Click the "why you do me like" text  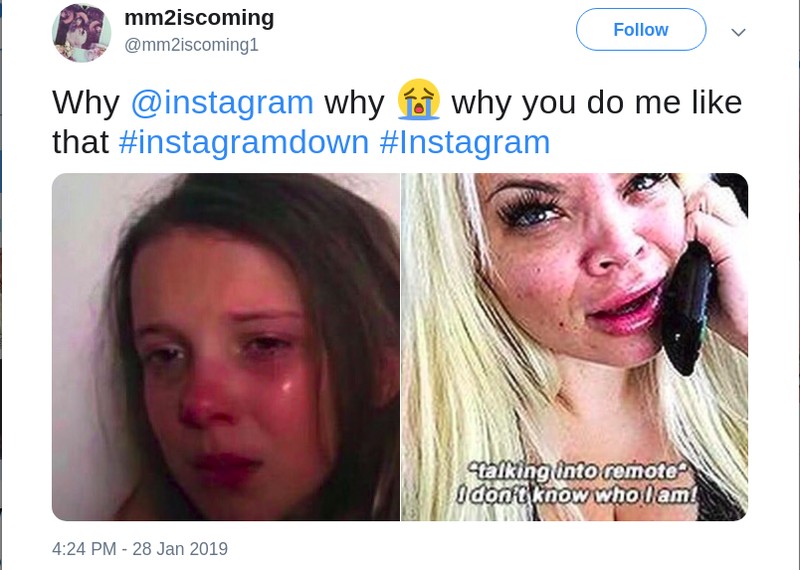597,102
